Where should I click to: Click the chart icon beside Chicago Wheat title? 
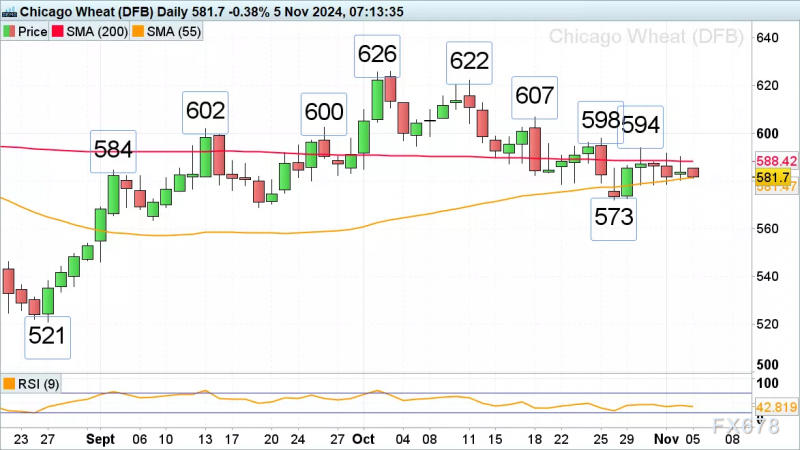coord(9,11)
